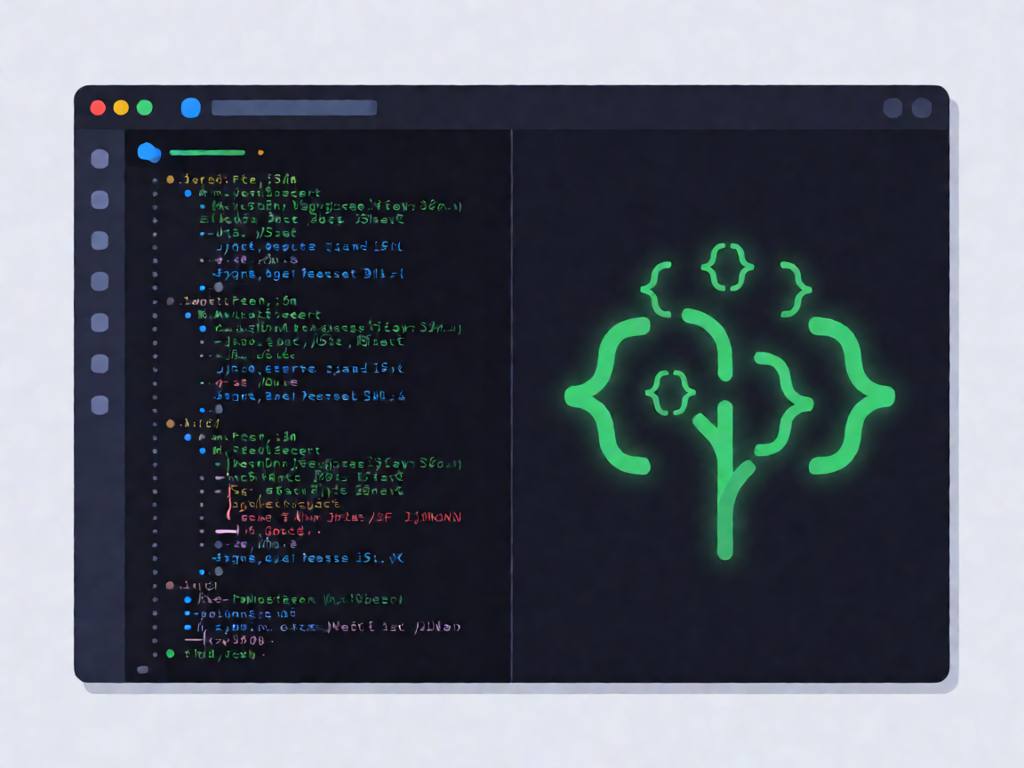Image resolution: width=1024 pixels, height=768 pixels.
Task: Minimize the window with the yellow button
Action: tap(121, 108)
